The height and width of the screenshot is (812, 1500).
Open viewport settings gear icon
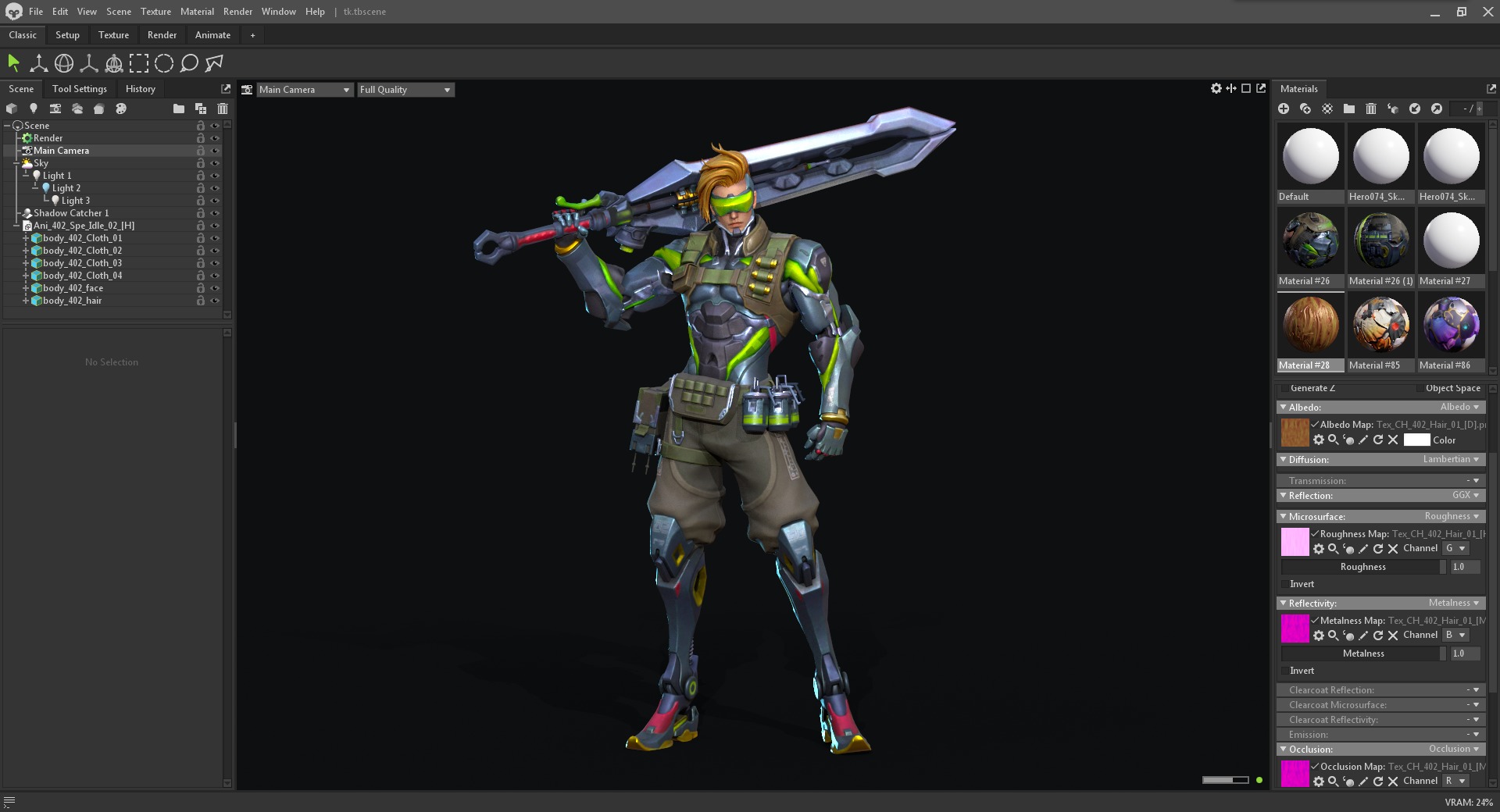tap(1216, 88)
